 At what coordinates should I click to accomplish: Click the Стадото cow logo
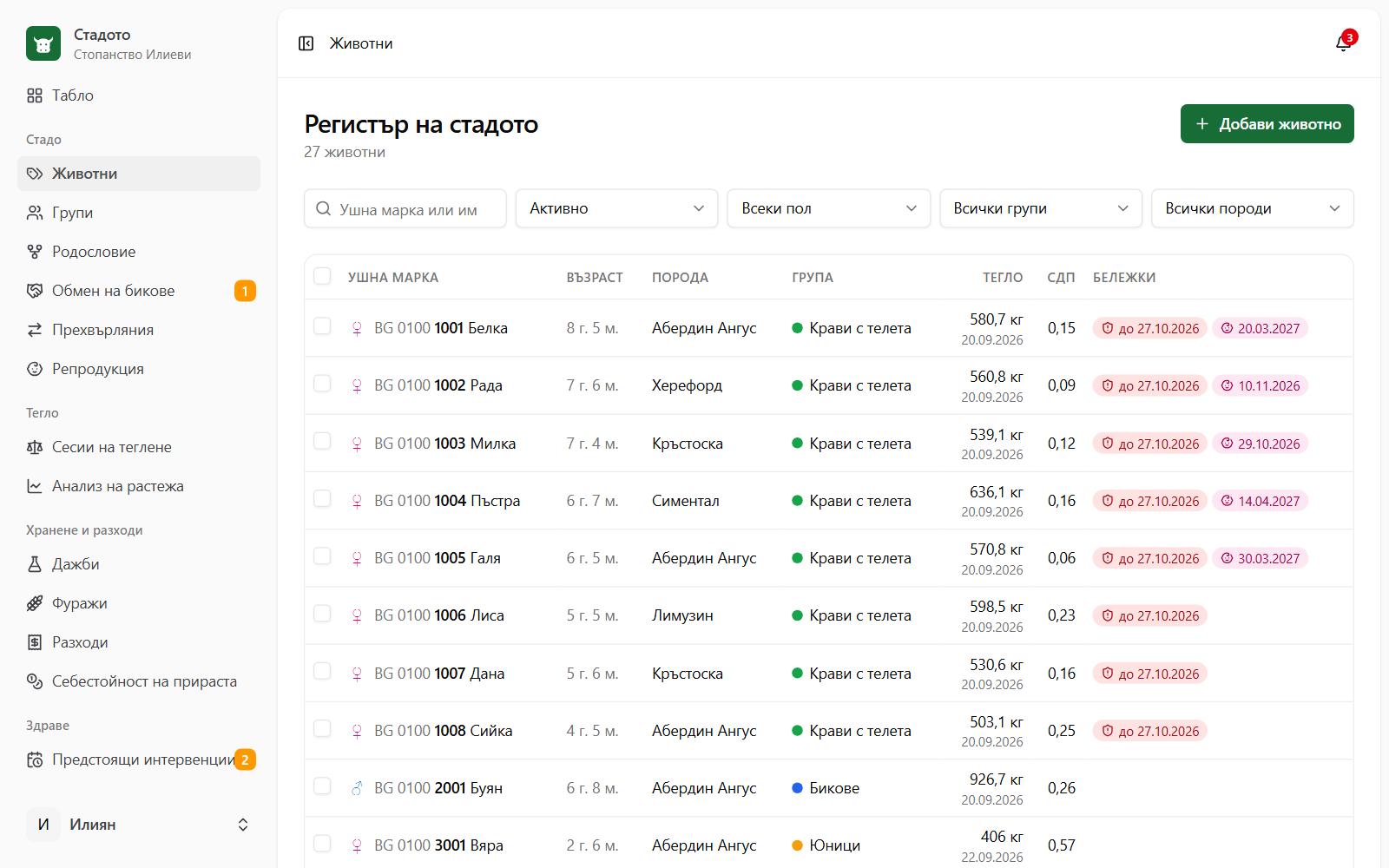point(43,43)
